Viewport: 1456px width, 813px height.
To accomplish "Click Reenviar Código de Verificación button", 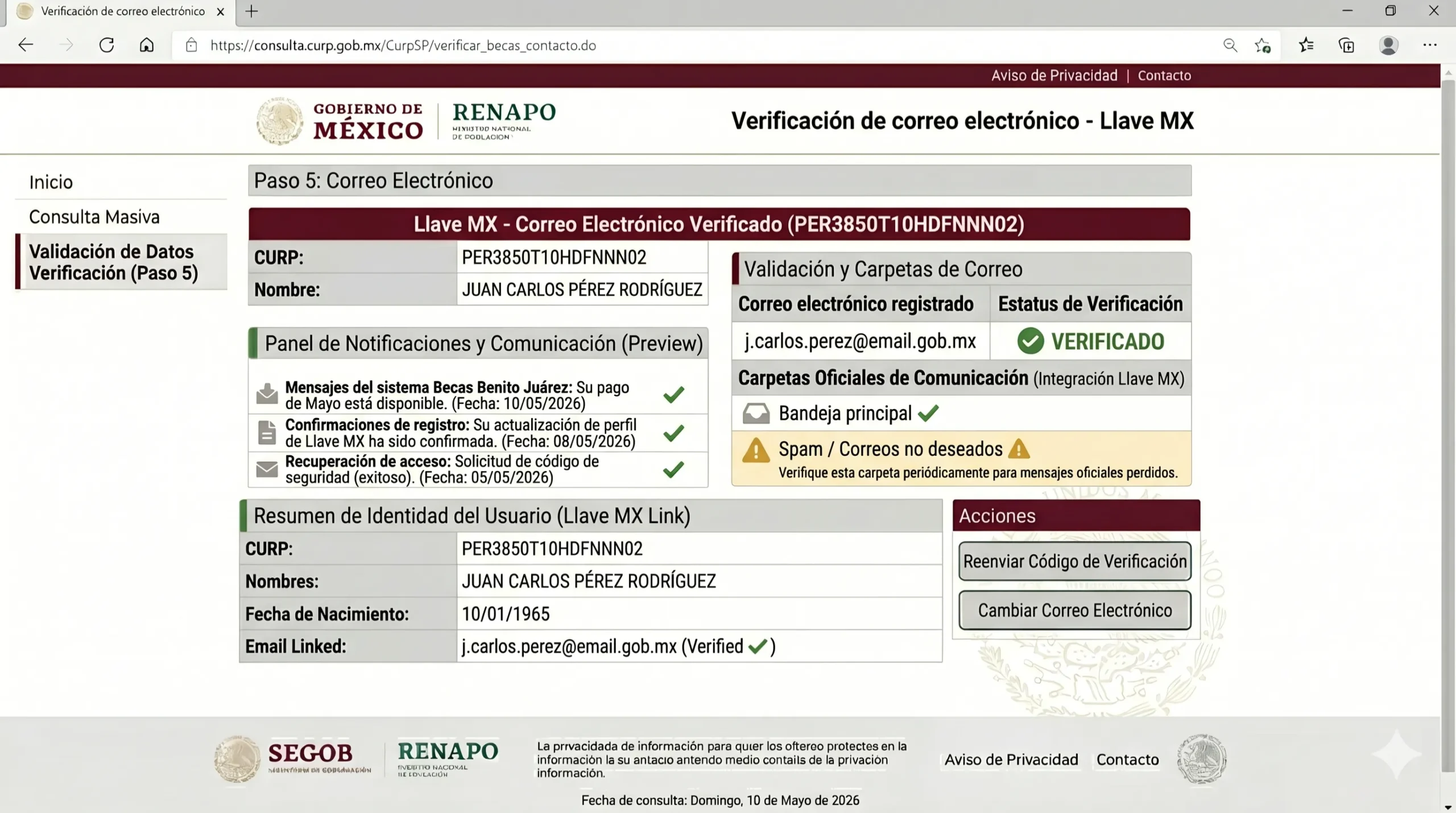I will coord(1074,561).
